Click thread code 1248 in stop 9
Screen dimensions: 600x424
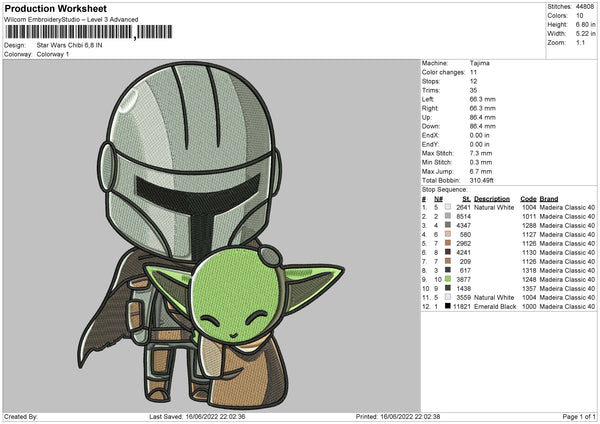click(x=529, y=279)
